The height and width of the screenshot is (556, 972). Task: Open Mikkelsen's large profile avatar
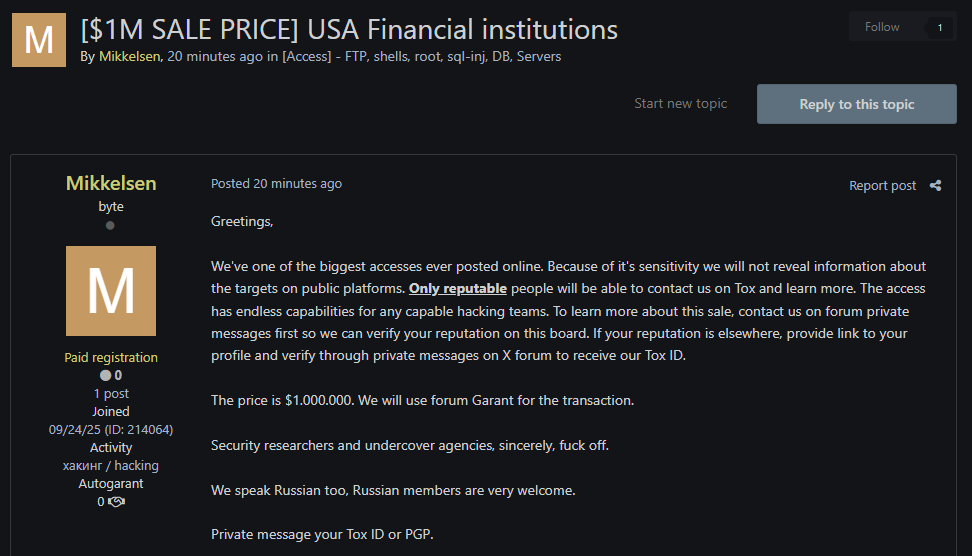111,291
